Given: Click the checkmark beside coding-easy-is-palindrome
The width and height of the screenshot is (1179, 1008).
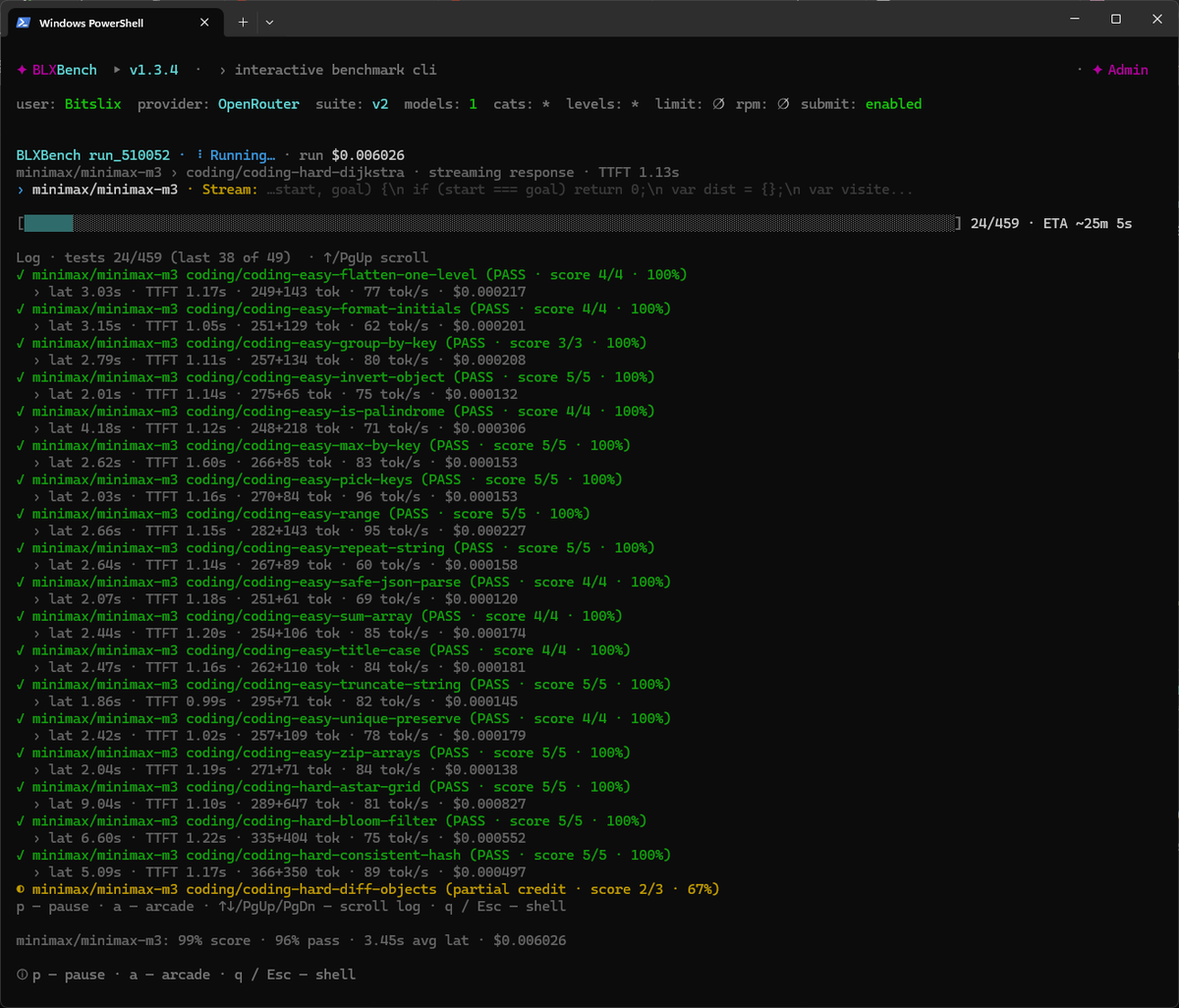Looking at the screenshot, I should click(x=21, y=412).
